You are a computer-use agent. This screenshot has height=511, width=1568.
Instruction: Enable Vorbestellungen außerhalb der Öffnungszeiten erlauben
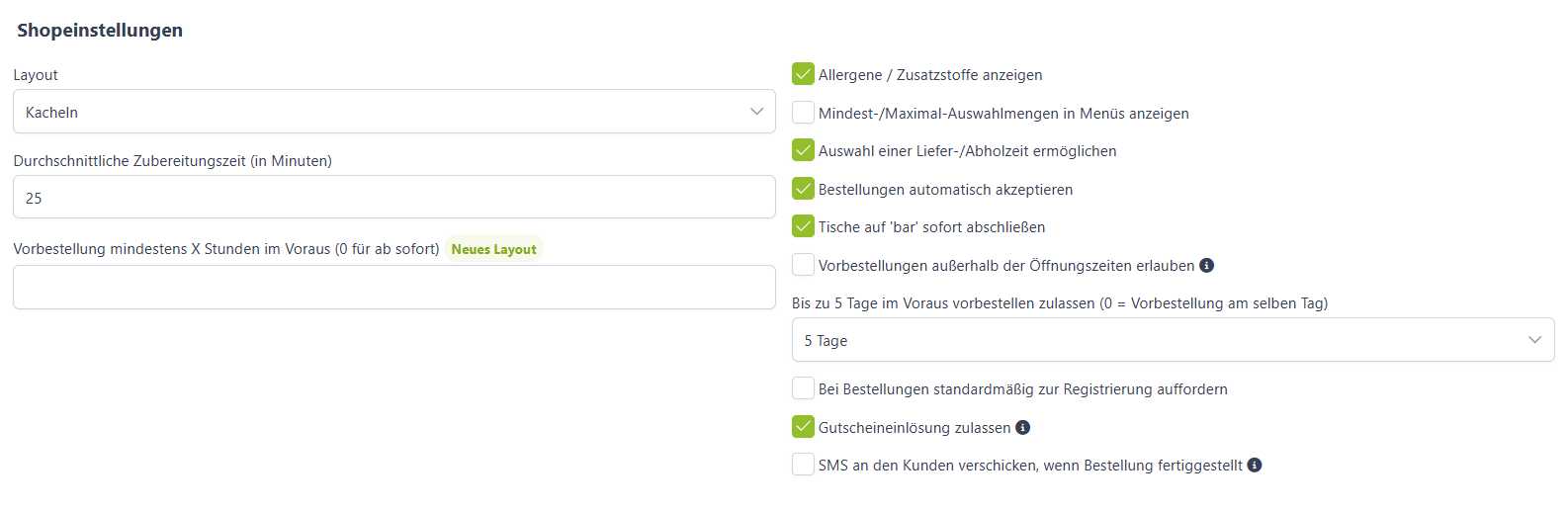803,265
